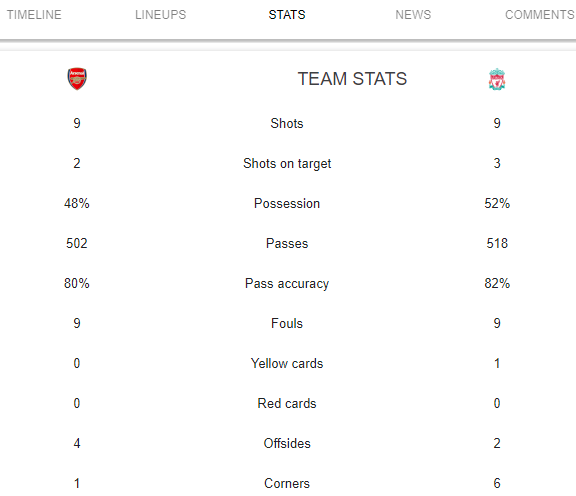The width and height of the screenshot is (576, 496).
Task: Click the Fouls stat label
Action: pos(287,323)
